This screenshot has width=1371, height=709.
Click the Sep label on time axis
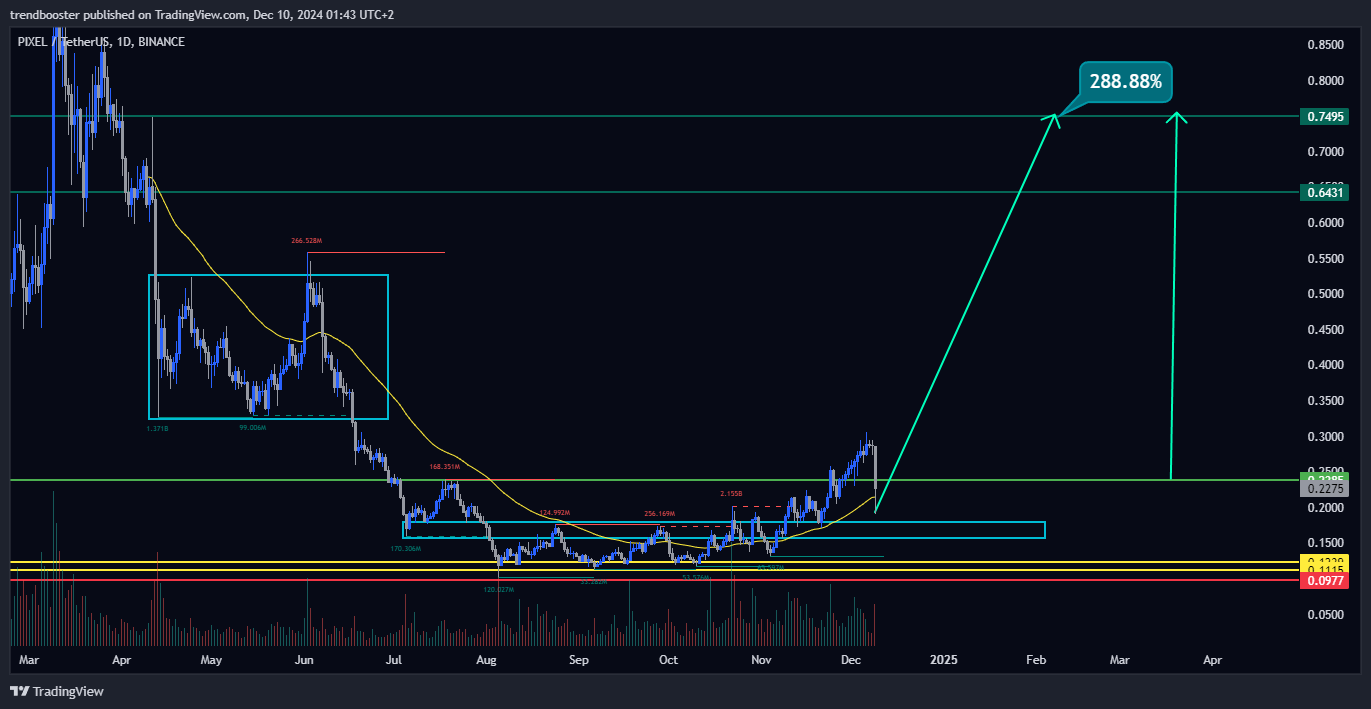click(578, 660)
